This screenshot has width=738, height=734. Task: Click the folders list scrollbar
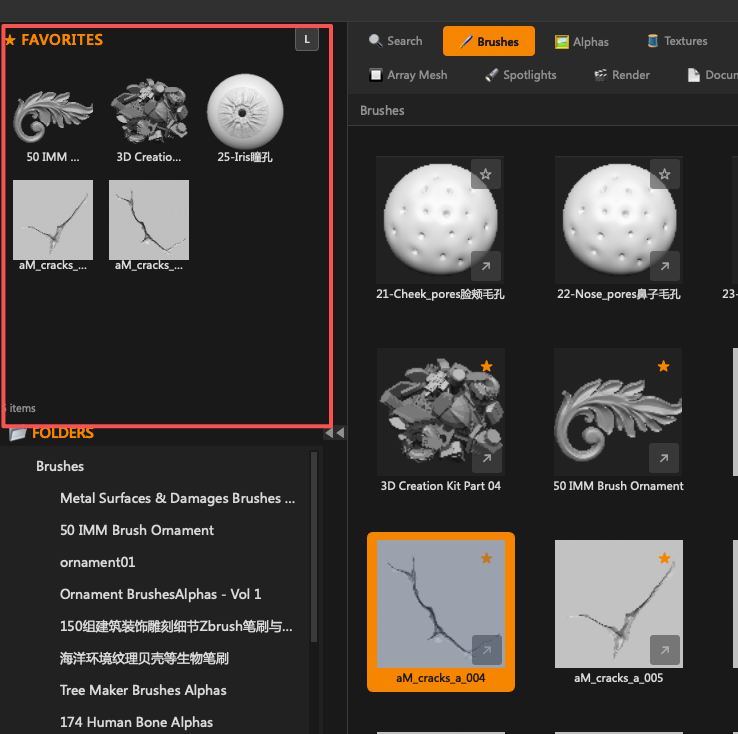314,548
